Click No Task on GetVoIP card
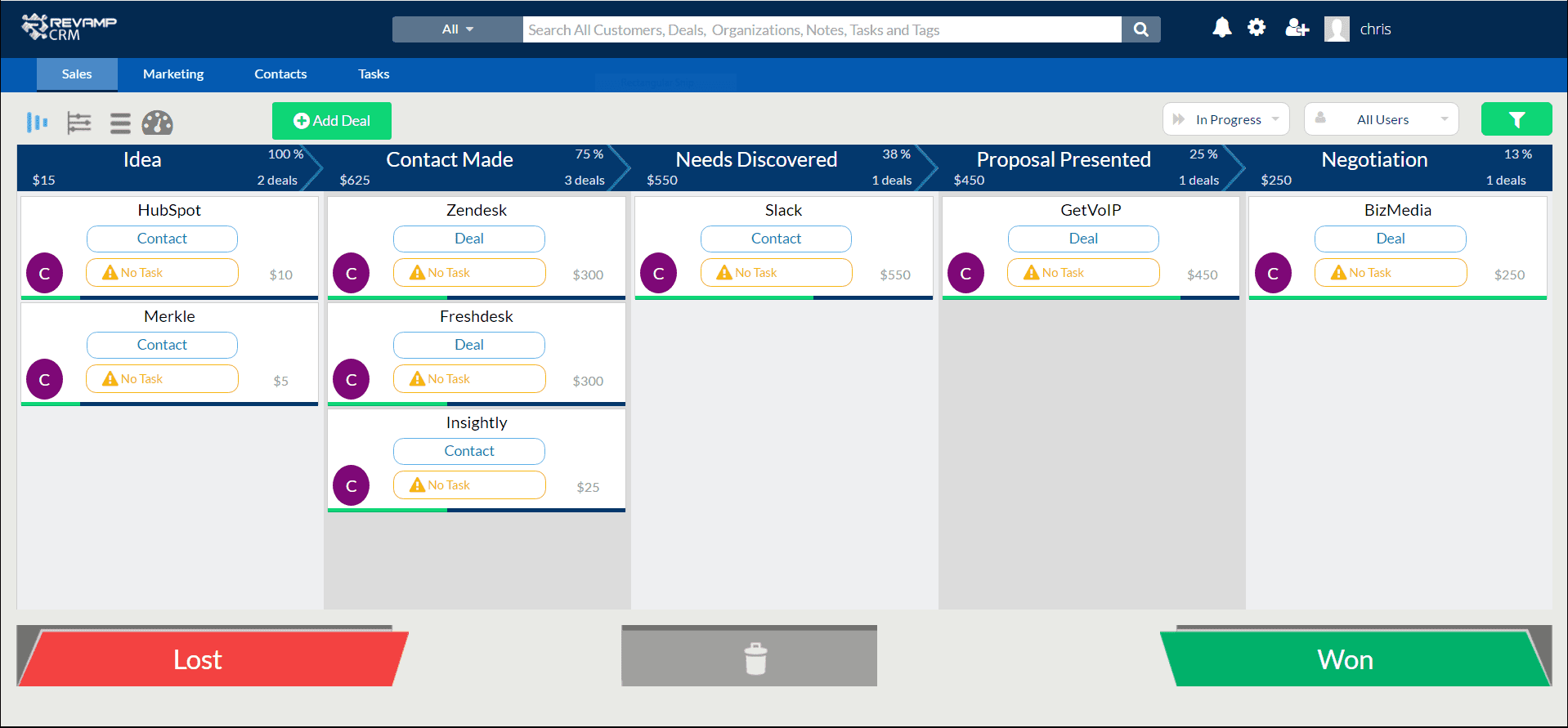The width and height of the screenshot is (1568, 728). tap(1083, 273)
